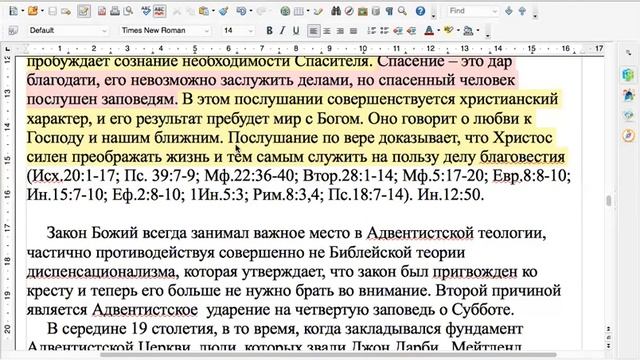
Task: Open the Zoom dialog magnifier icon
Action: click(x=402, y=11)
